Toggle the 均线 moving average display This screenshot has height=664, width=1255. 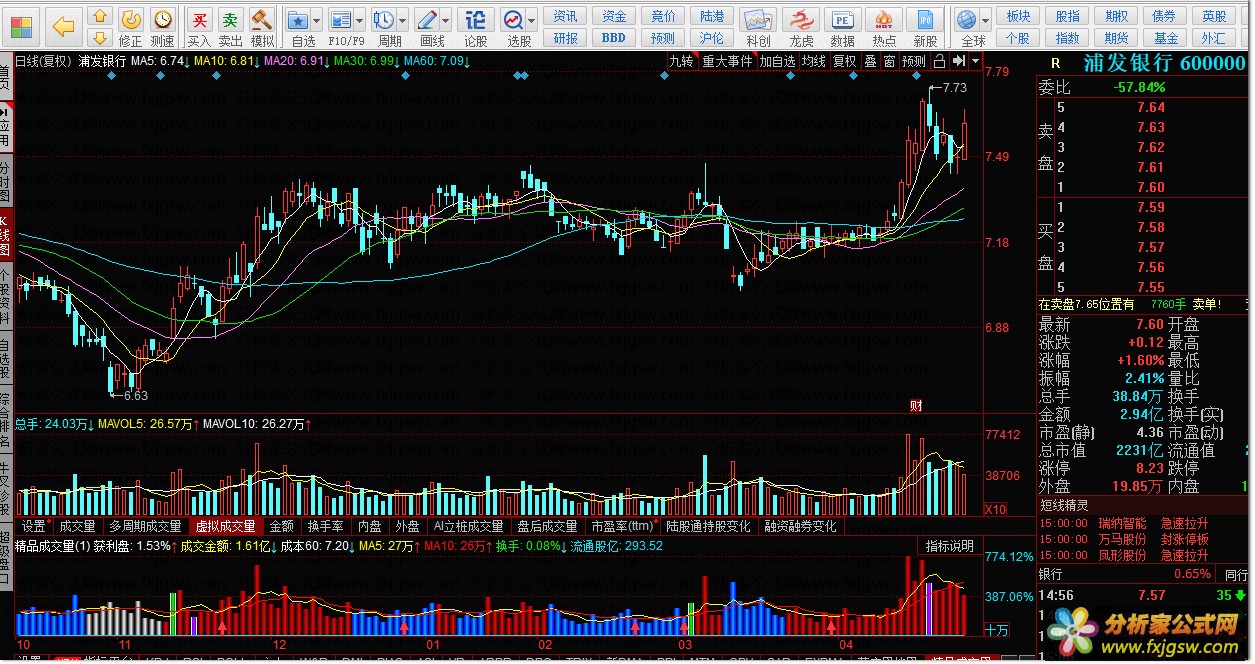(x=814, y=61)
